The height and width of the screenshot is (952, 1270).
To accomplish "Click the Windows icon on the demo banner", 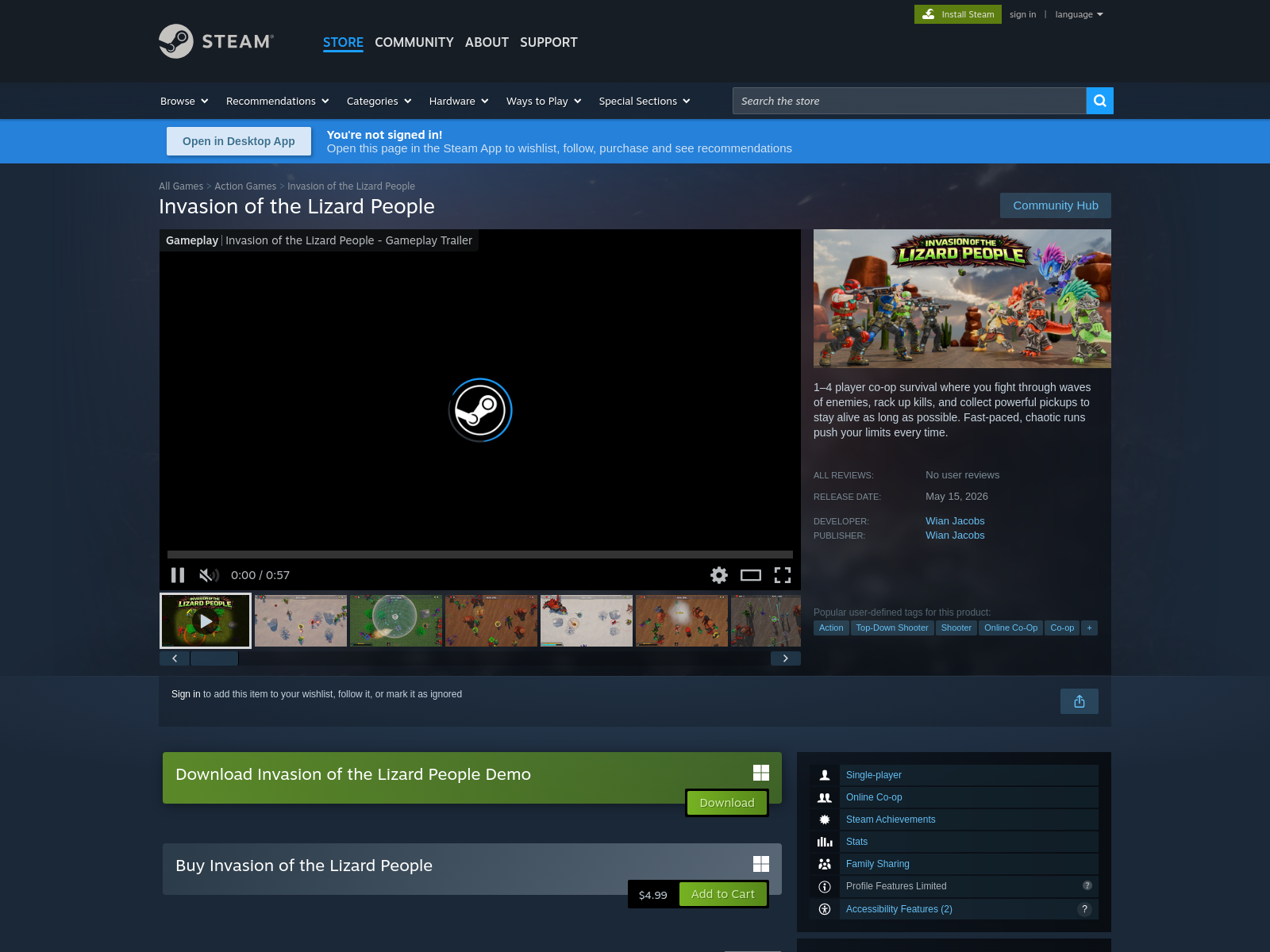I will click(x=761, y=773).
